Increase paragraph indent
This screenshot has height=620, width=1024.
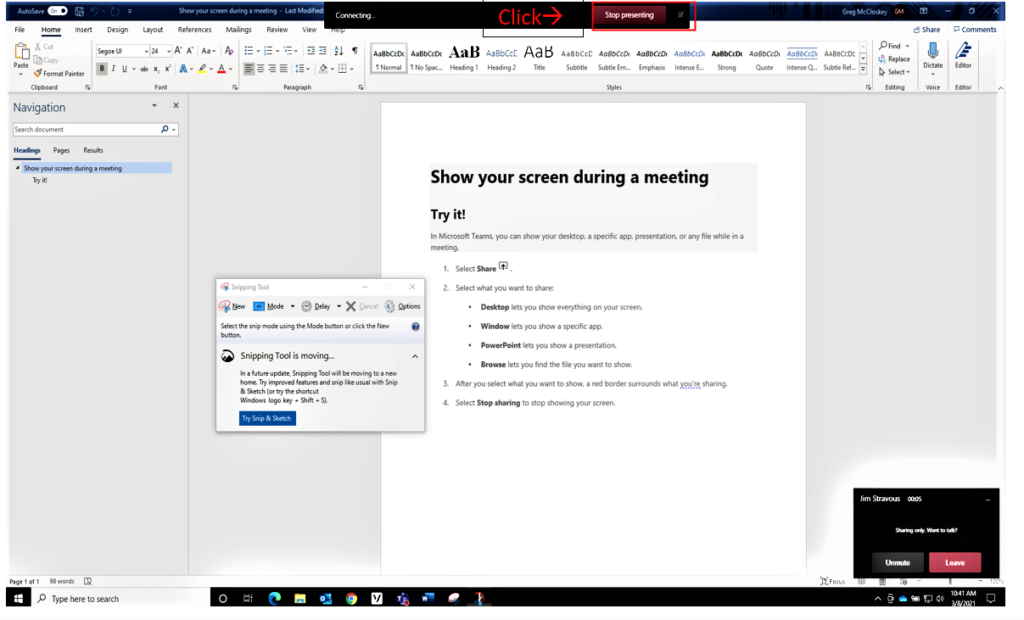pyautogui.click(x=323, y=50)
